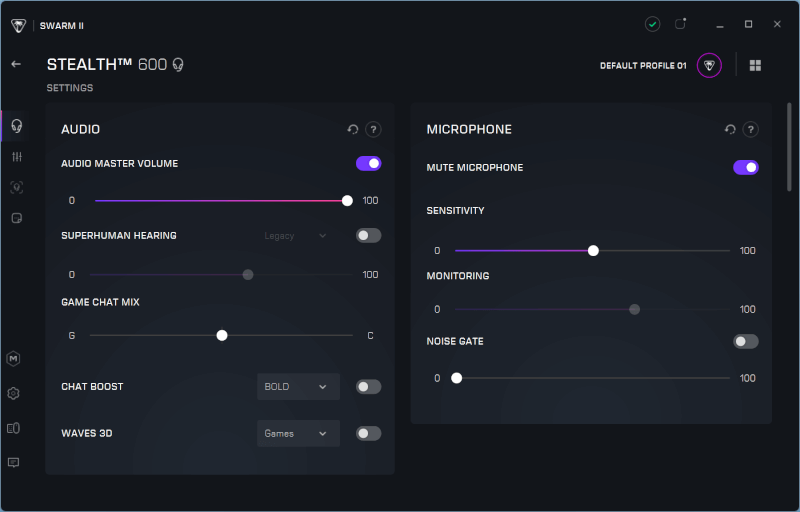The width and height of the screenshot is (800, 512).
Task: Open the equalizer sliders sidebar icon
Action: (17, 157)
